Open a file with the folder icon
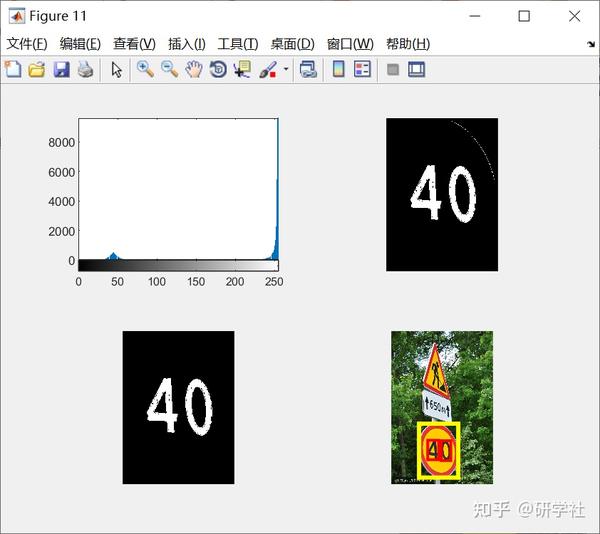This screenshot has width=600, height=534. tap(37, 70)
